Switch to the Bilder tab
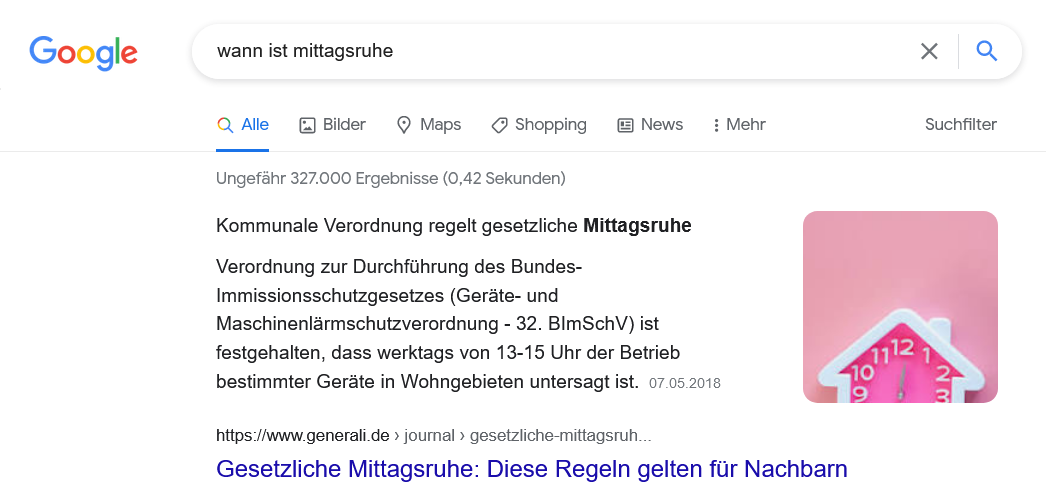The height and width of the screenshot is (489, 1046). [x=332, y=125]
